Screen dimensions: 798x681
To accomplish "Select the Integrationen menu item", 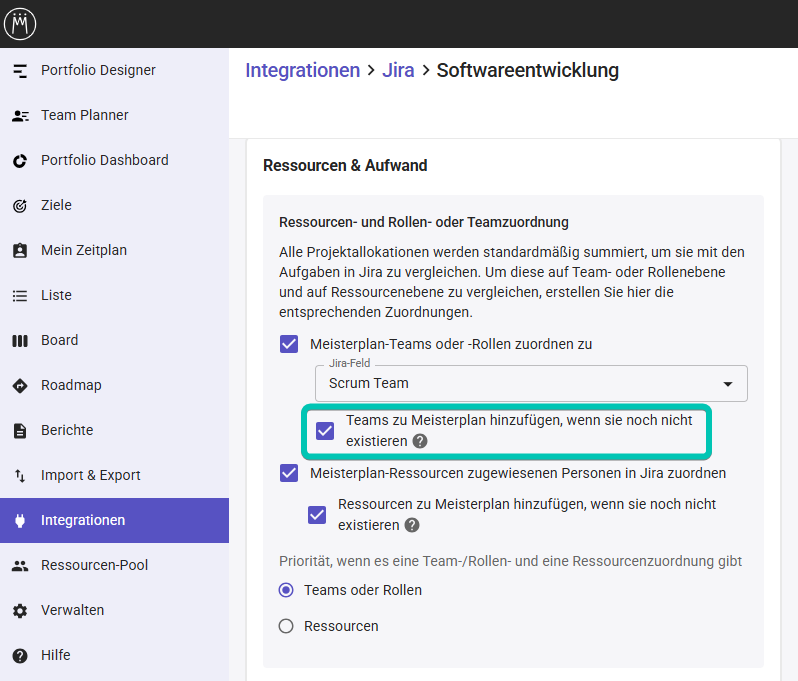I will coord(115,521).
